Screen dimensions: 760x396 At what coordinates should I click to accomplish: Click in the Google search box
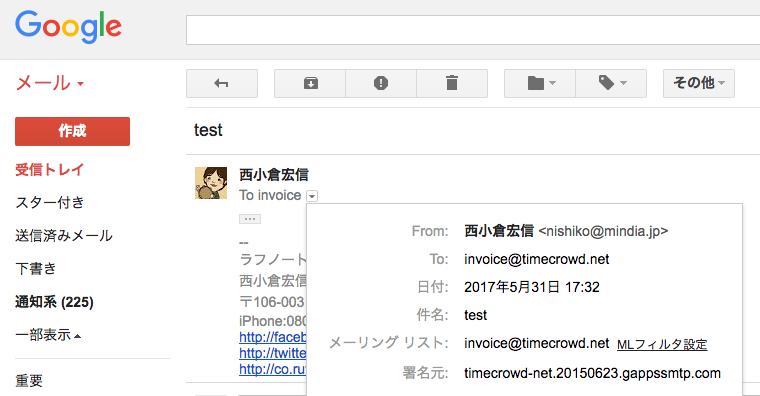click(x=473, y=30)
